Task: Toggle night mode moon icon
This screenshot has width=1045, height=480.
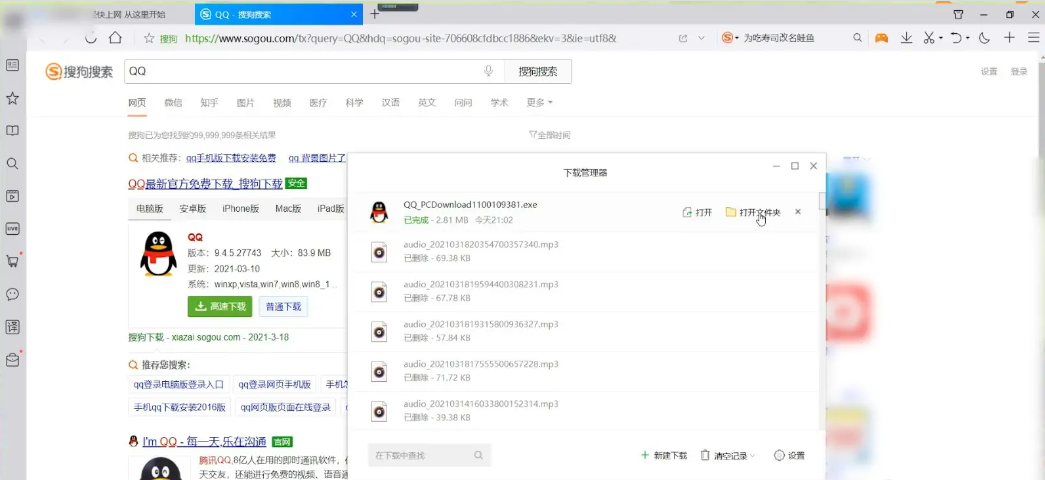Action: (x=984, y=38)
